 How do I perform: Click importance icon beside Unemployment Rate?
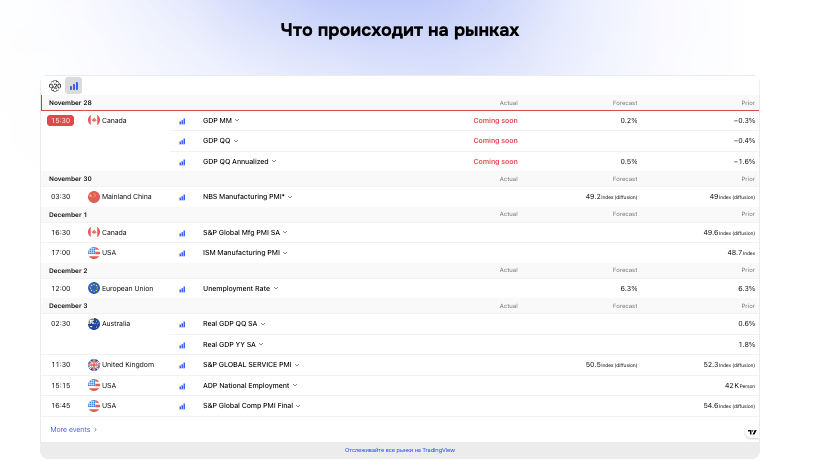tap(182, 289)
